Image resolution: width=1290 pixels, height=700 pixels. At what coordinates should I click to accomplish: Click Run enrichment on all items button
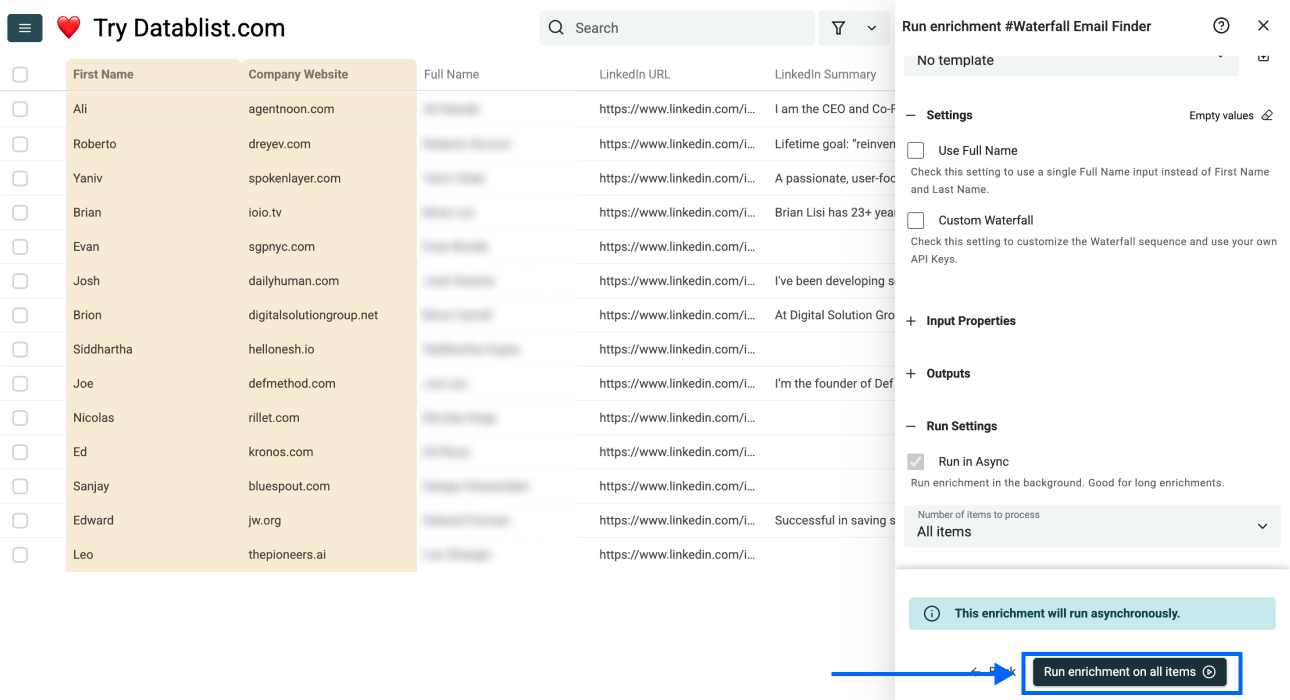tap(1129, 672)
